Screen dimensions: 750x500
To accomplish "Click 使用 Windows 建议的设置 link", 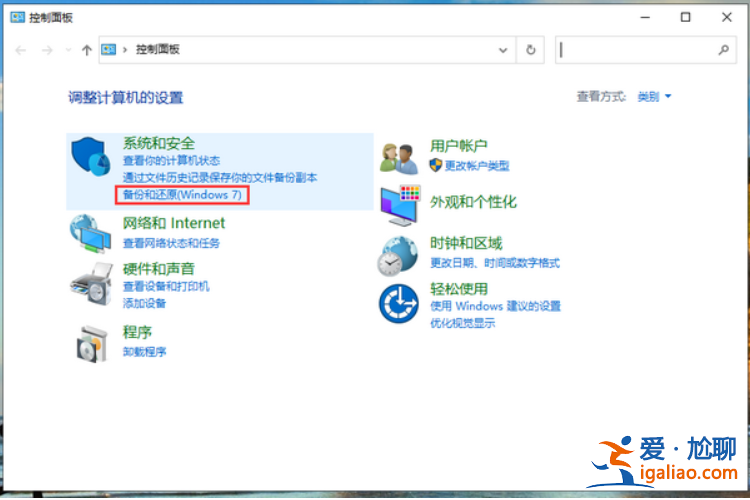I will click(x=496, y=306).
